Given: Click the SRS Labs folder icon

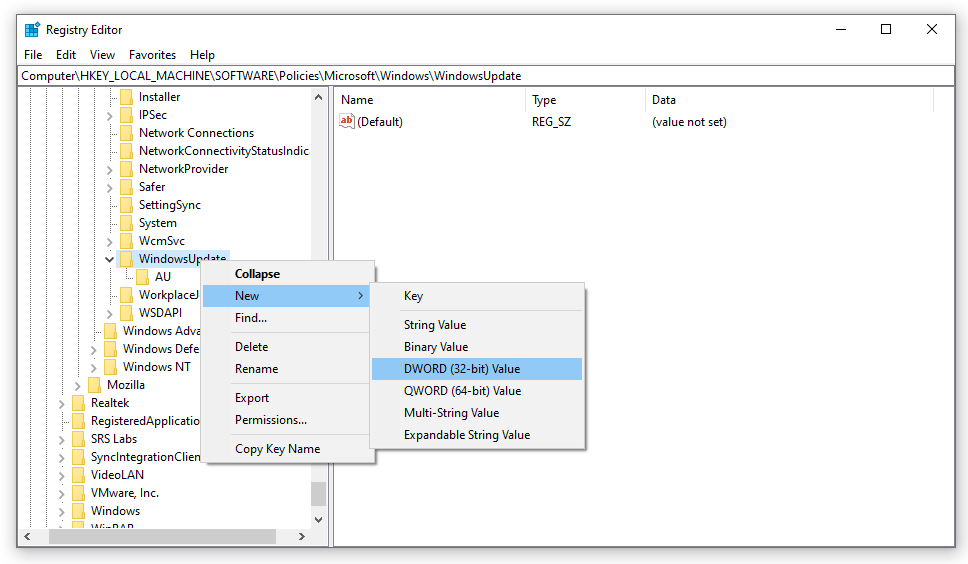Looking at the screenshot, I should tap(78, 439).
